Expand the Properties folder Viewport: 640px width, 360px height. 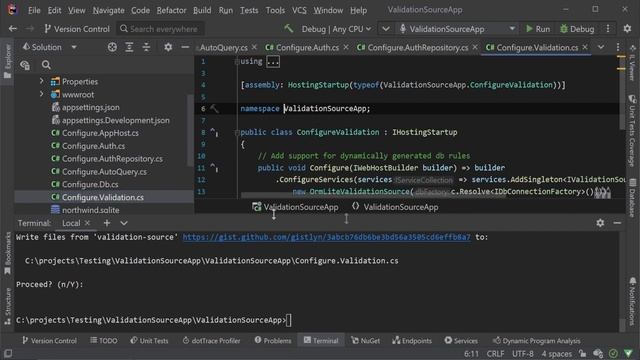41,81
